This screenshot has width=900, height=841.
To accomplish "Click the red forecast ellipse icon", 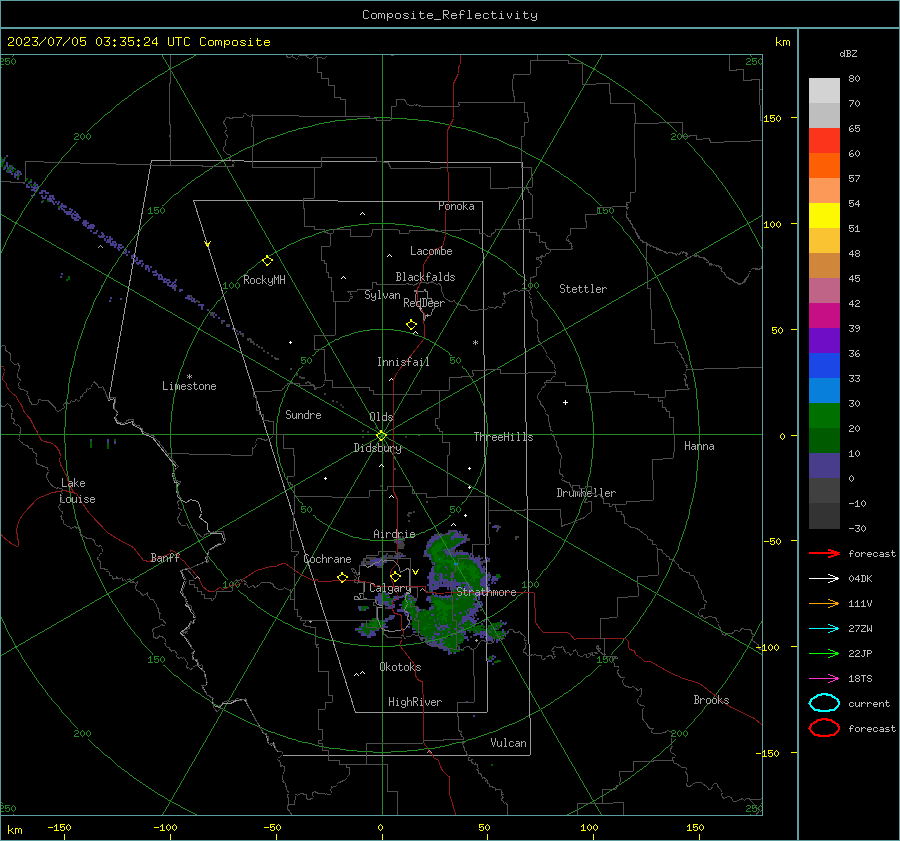I will (824, 728).
